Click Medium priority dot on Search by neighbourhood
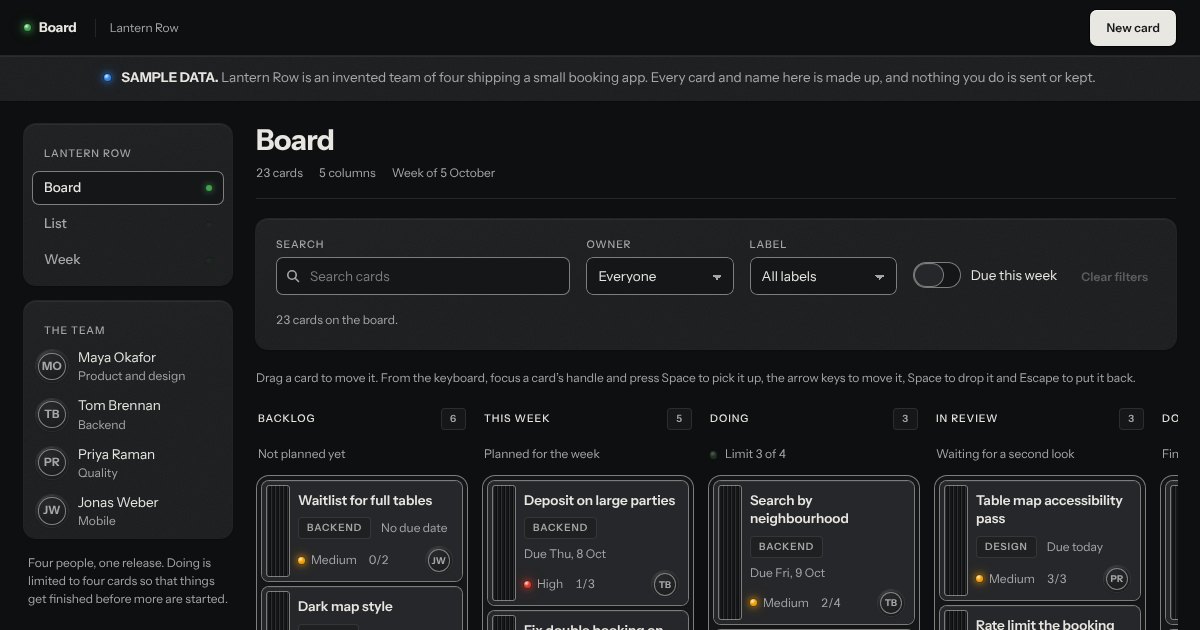The height and width of the screenshot is (630, 1200). [x=754, y=603]
